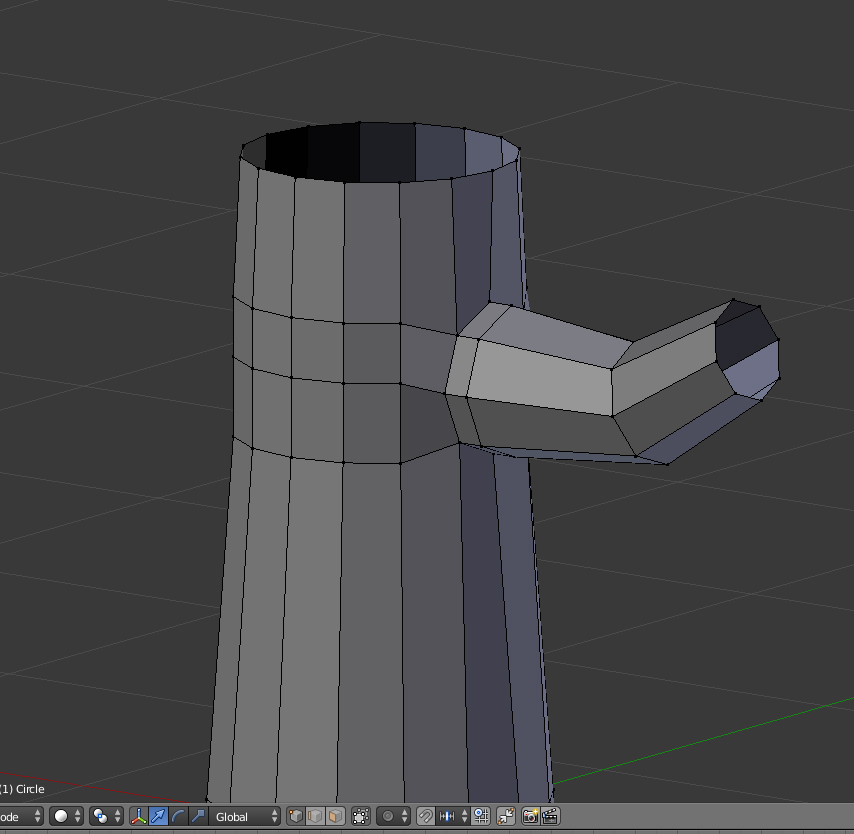Render an OpenGL image with camera icon
This screenshot has width=854, height=834.
click(x=530, y=816)
